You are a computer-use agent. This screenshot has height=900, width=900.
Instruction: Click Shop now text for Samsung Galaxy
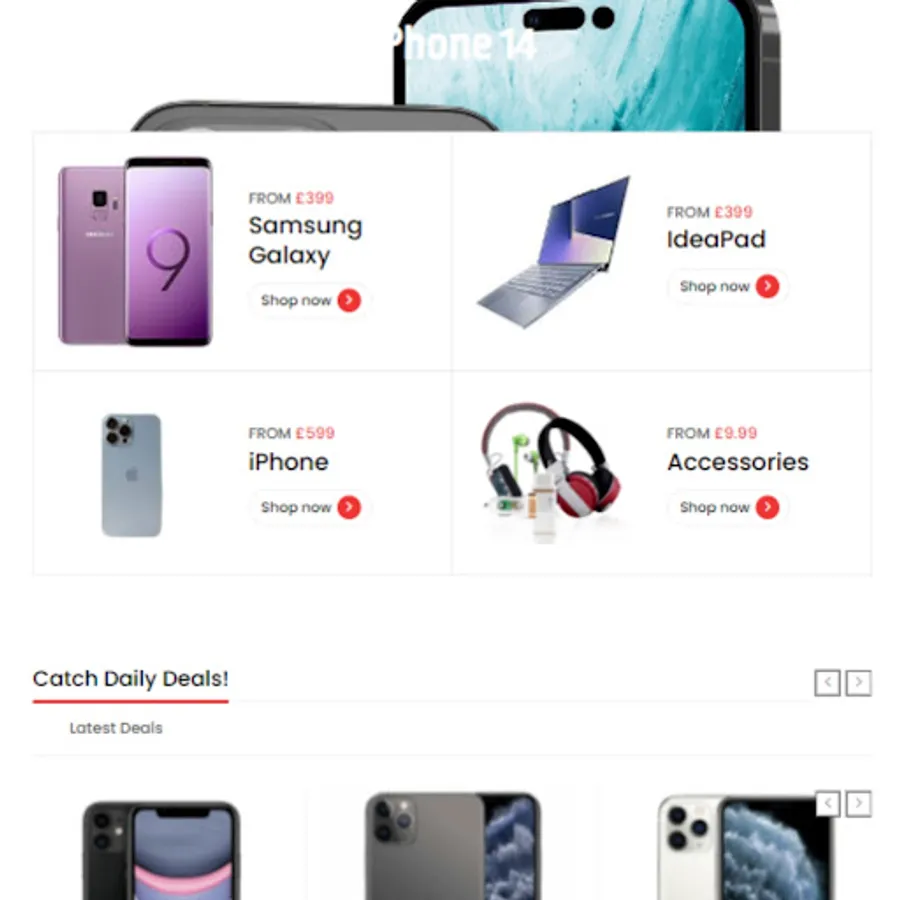[296, 300]
